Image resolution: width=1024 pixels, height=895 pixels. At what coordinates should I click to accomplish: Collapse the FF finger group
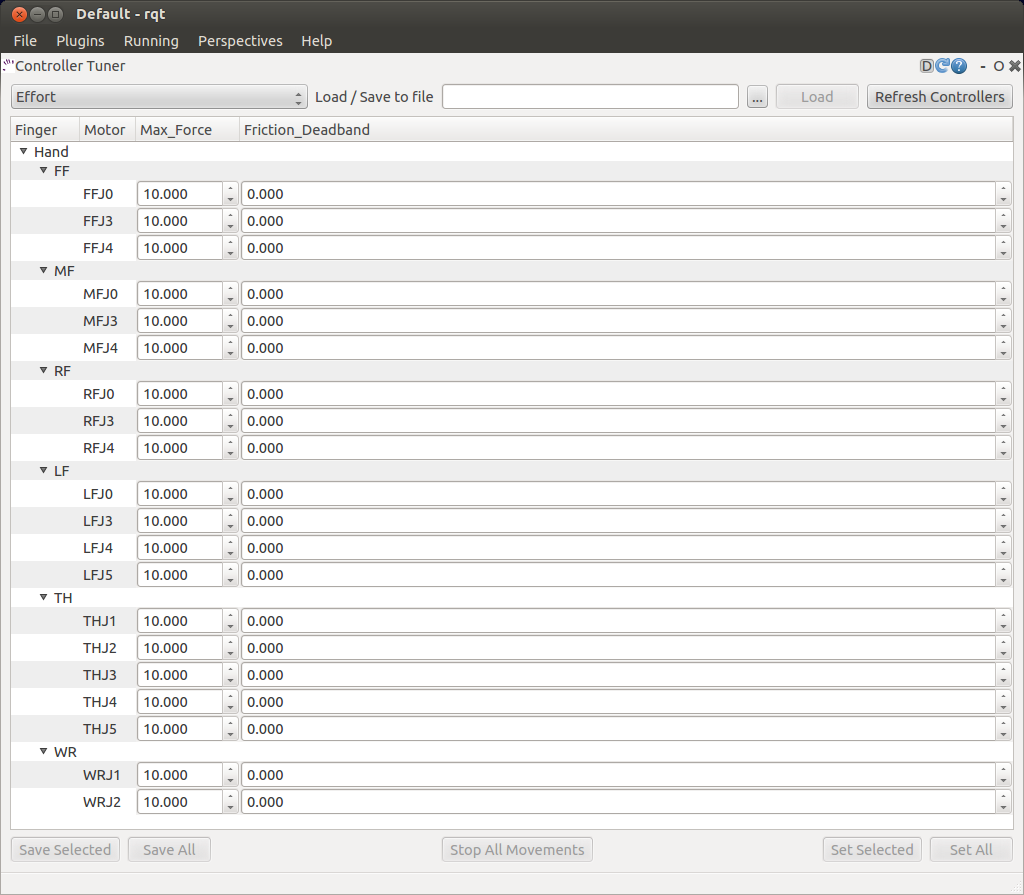click(43, 171)
